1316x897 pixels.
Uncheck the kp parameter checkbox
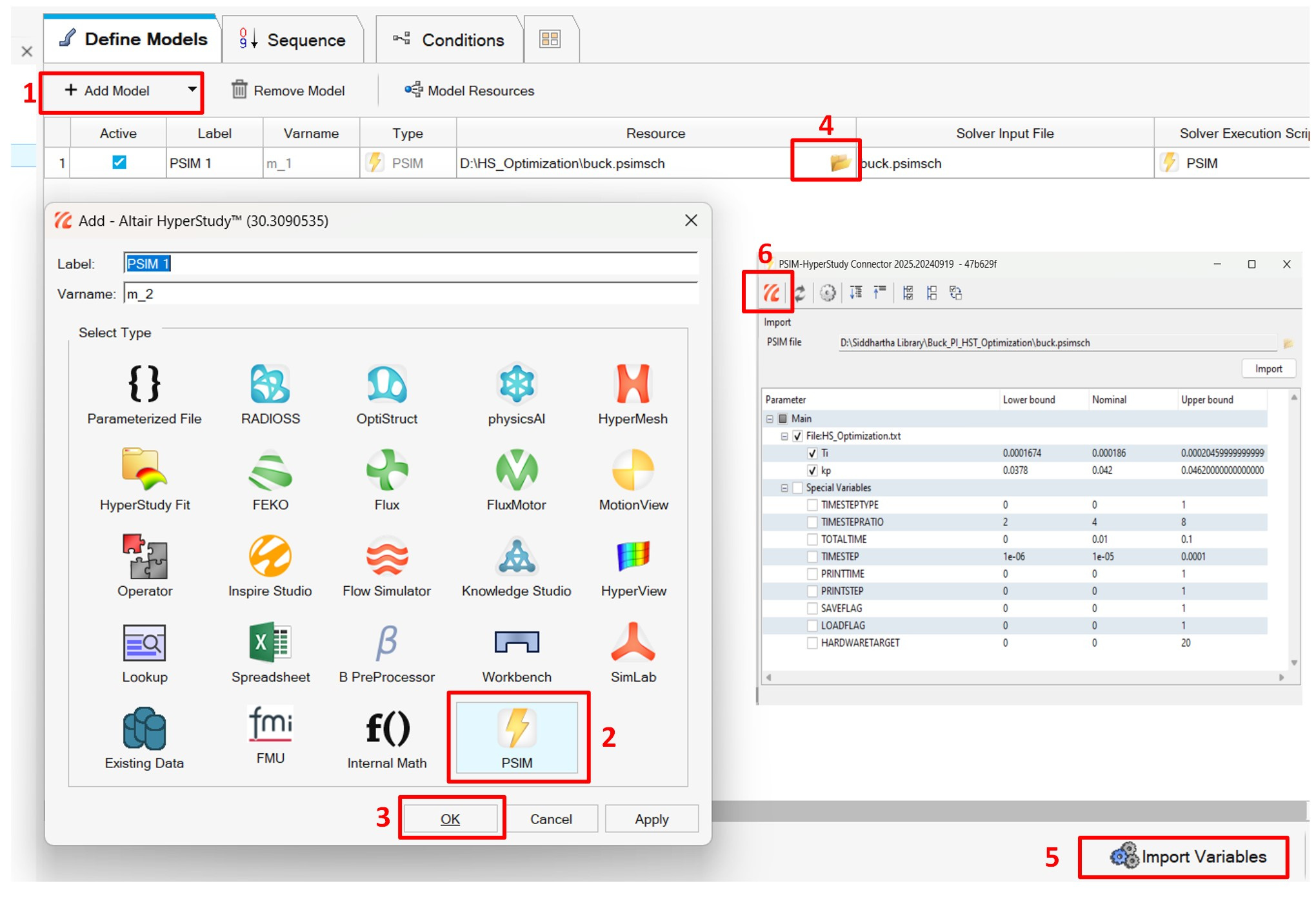(812, 470)
